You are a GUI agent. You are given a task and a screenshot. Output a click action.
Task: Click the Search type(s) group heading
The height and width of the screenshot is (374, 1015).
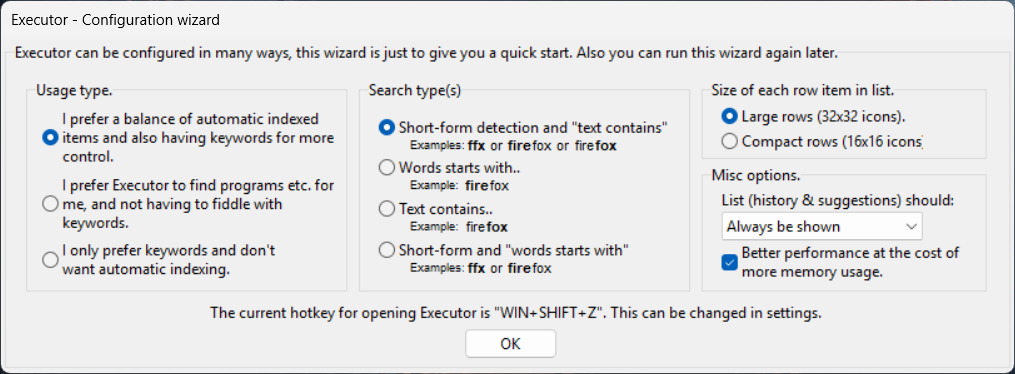coord(415,90)
